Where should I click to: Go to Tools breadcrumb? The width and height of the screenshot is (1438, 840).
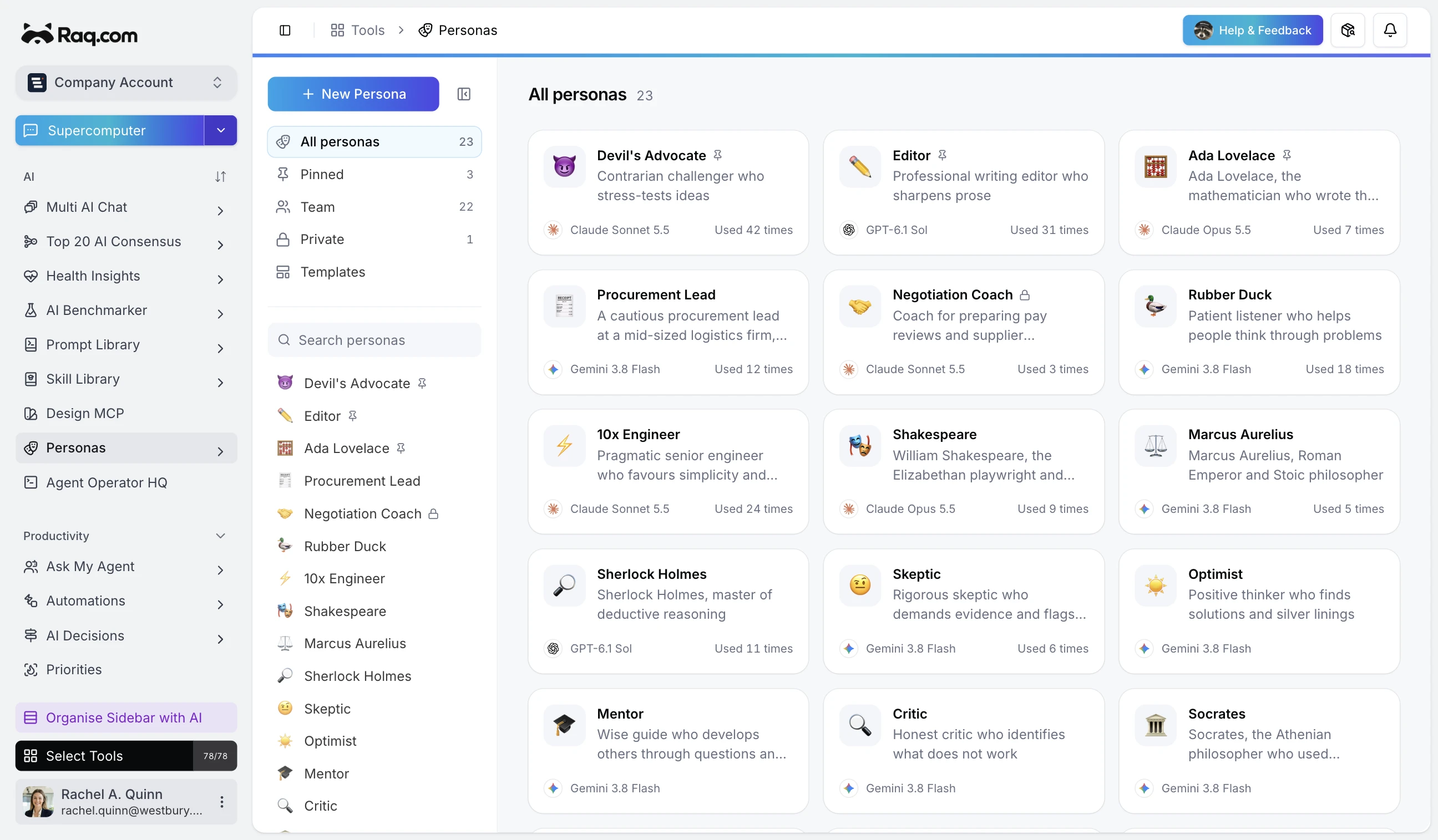tap(358, 30)
